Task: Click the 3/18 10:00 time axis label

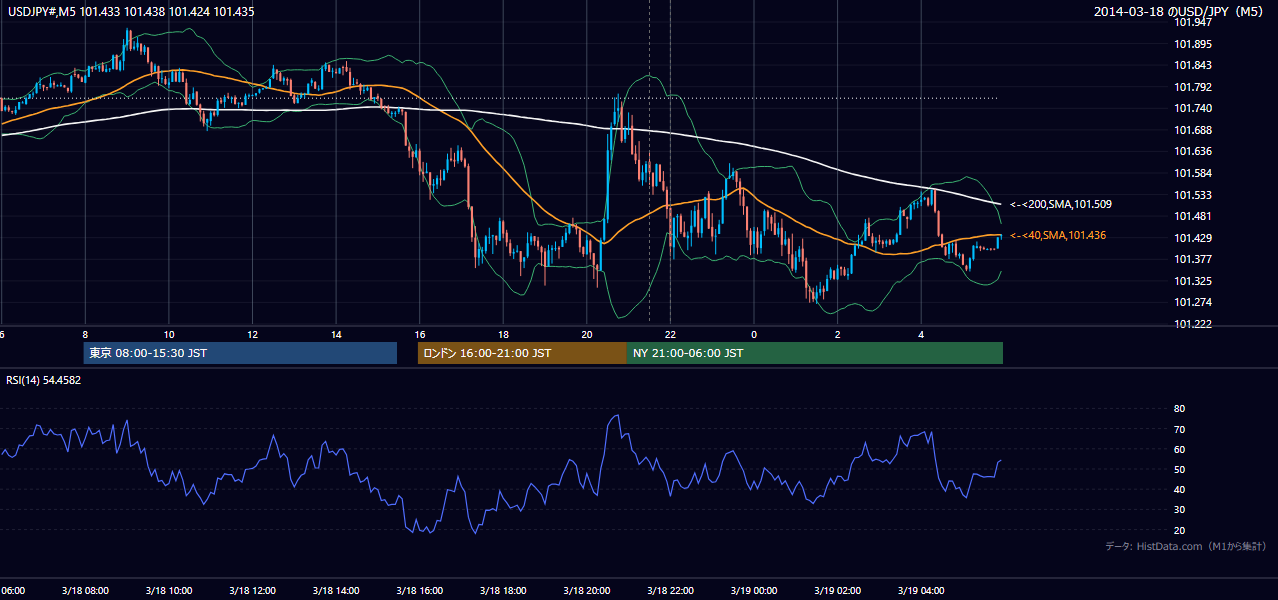Action: (169, 591)
